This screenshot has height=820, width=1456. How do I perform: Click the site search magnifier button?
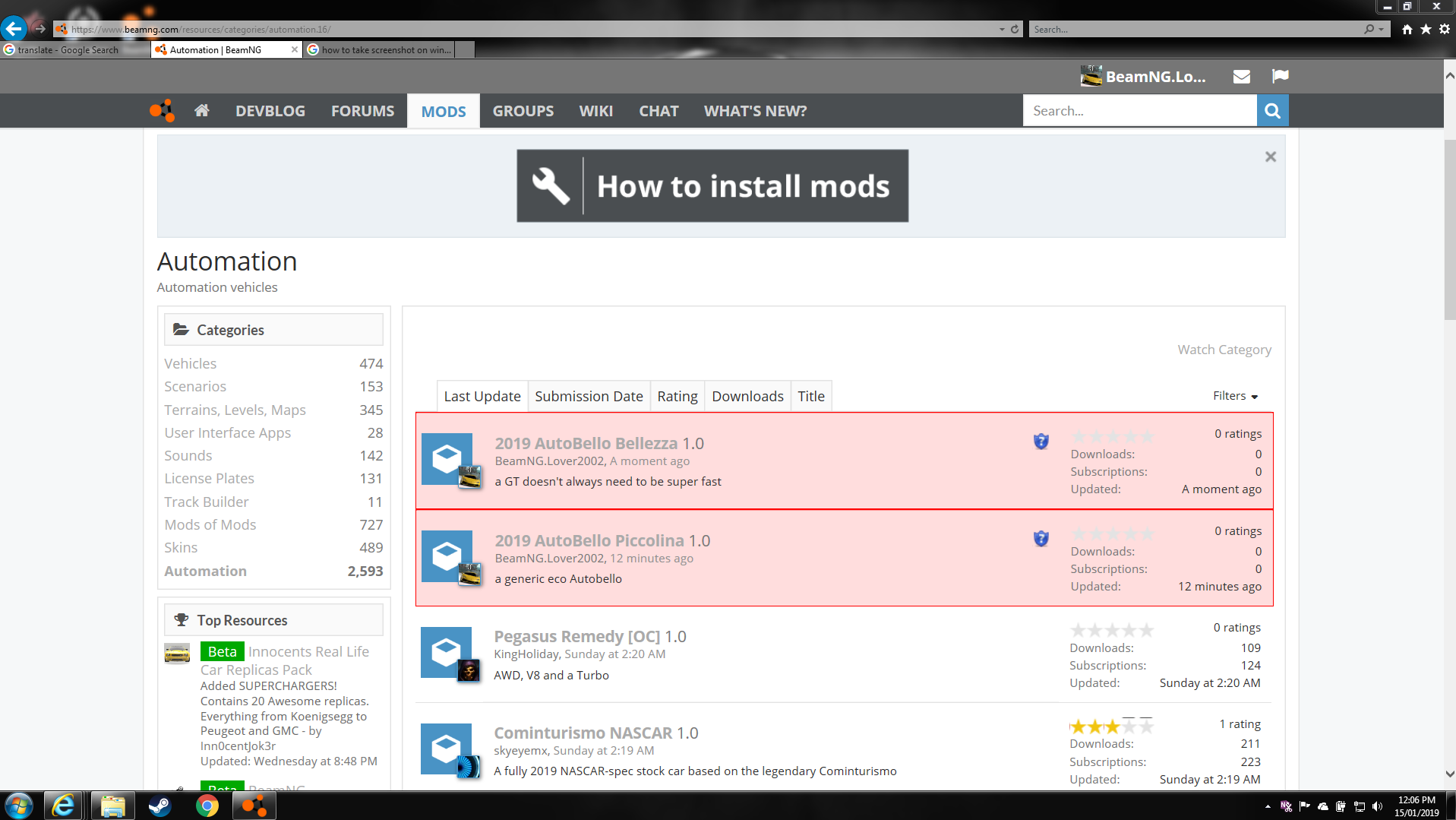[x=1272, y=111]
